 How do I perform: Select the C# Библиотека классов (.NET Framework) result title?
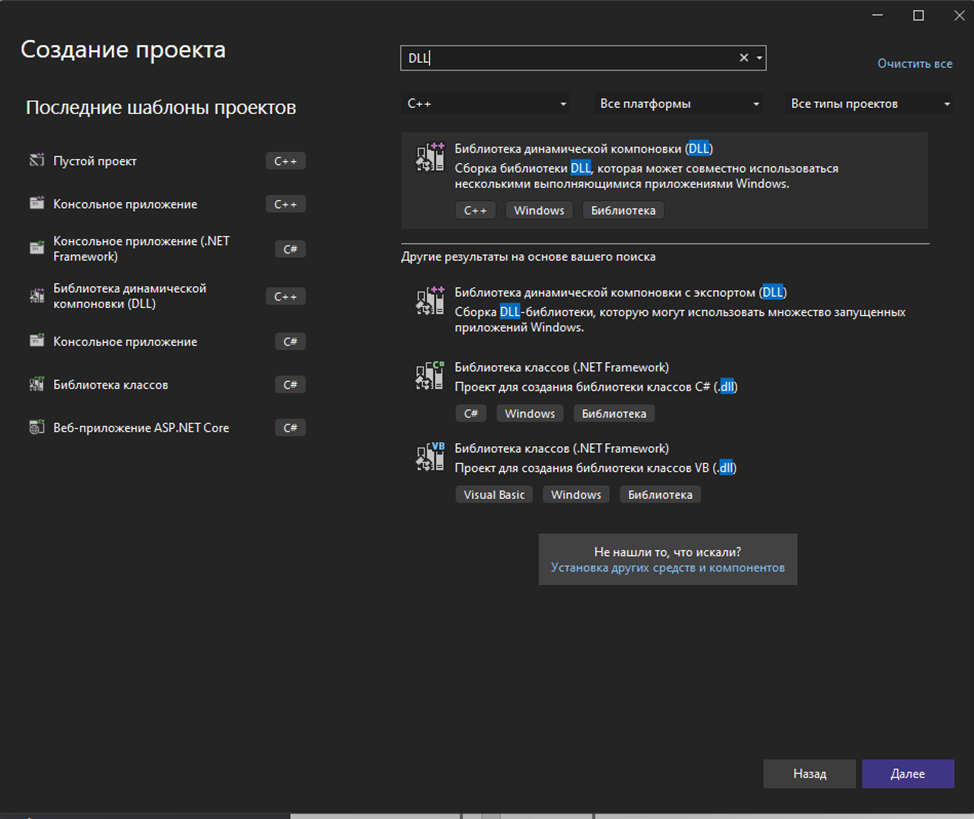562,367
